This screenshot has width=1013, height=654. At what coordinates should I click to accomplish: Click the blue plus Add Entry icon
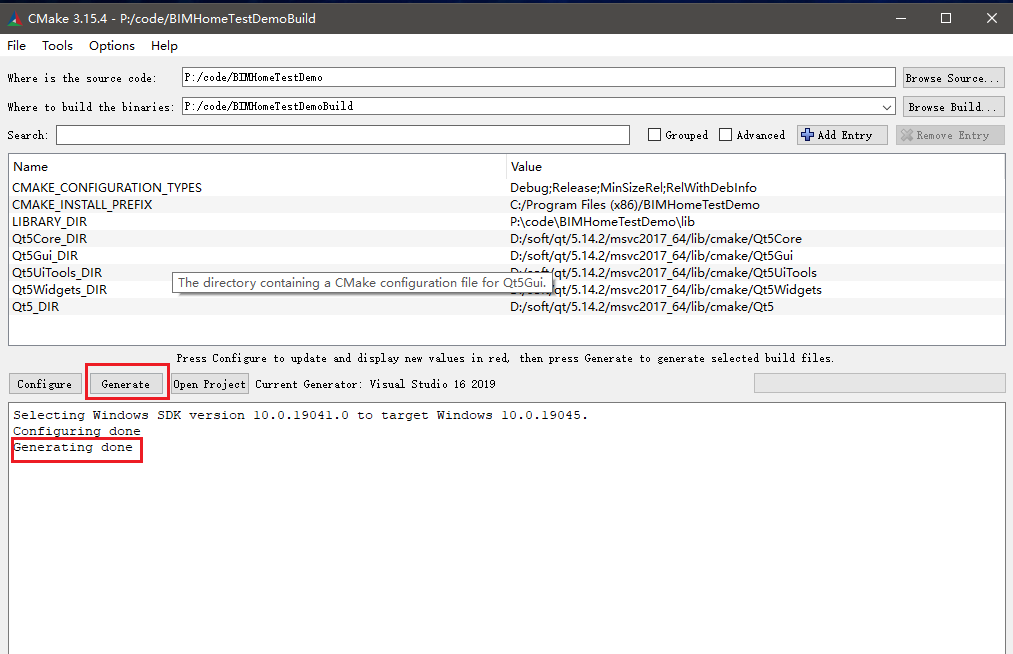[808, 135]
